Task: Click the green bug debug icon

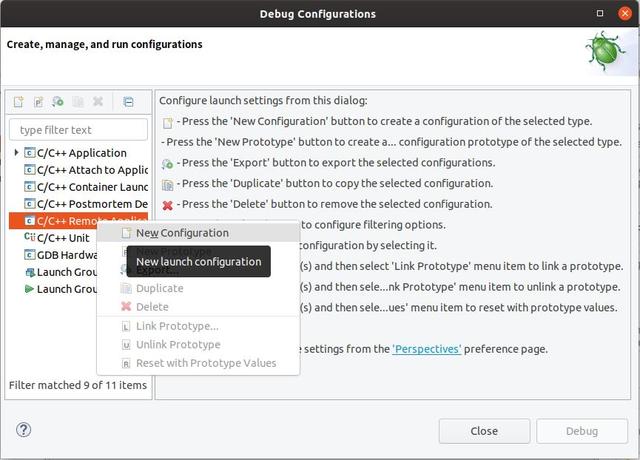Action: (606, 52)
